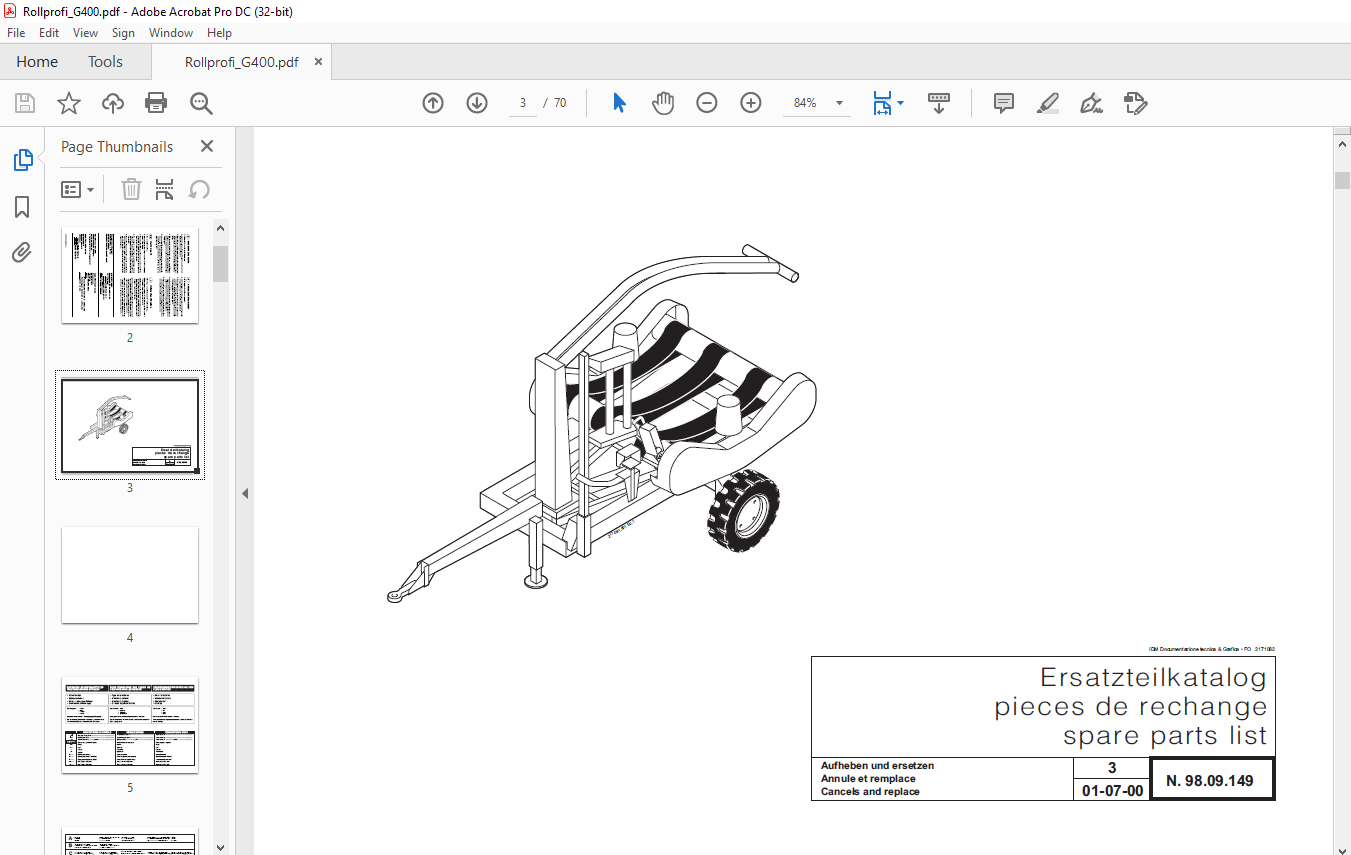Open Attachments paperclip panel
The height and width of the screenshot is (855, 1351).
click(22, 252)
